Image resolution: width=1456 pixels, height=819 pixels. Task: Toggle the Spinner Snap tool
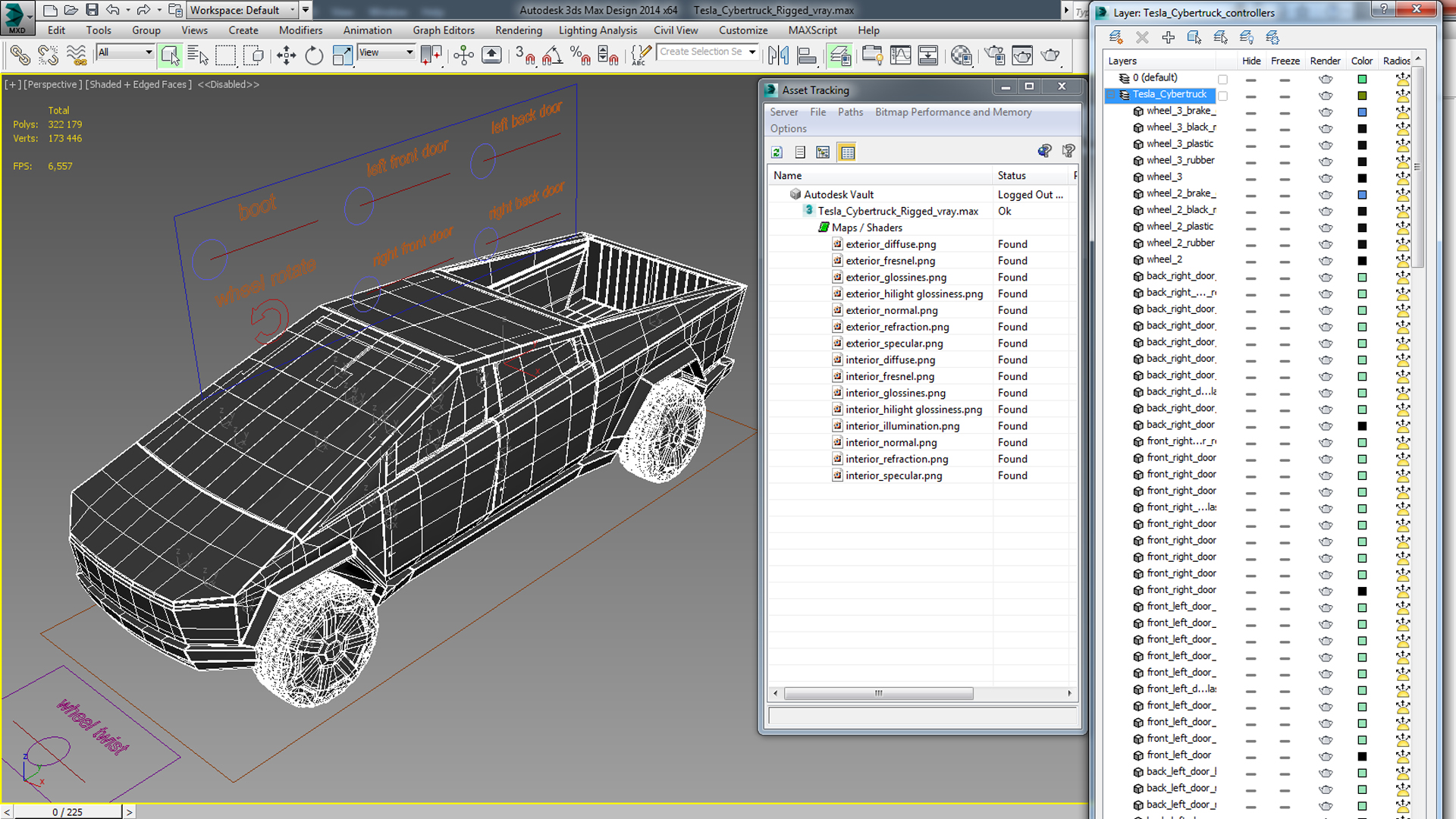[608, 55]
